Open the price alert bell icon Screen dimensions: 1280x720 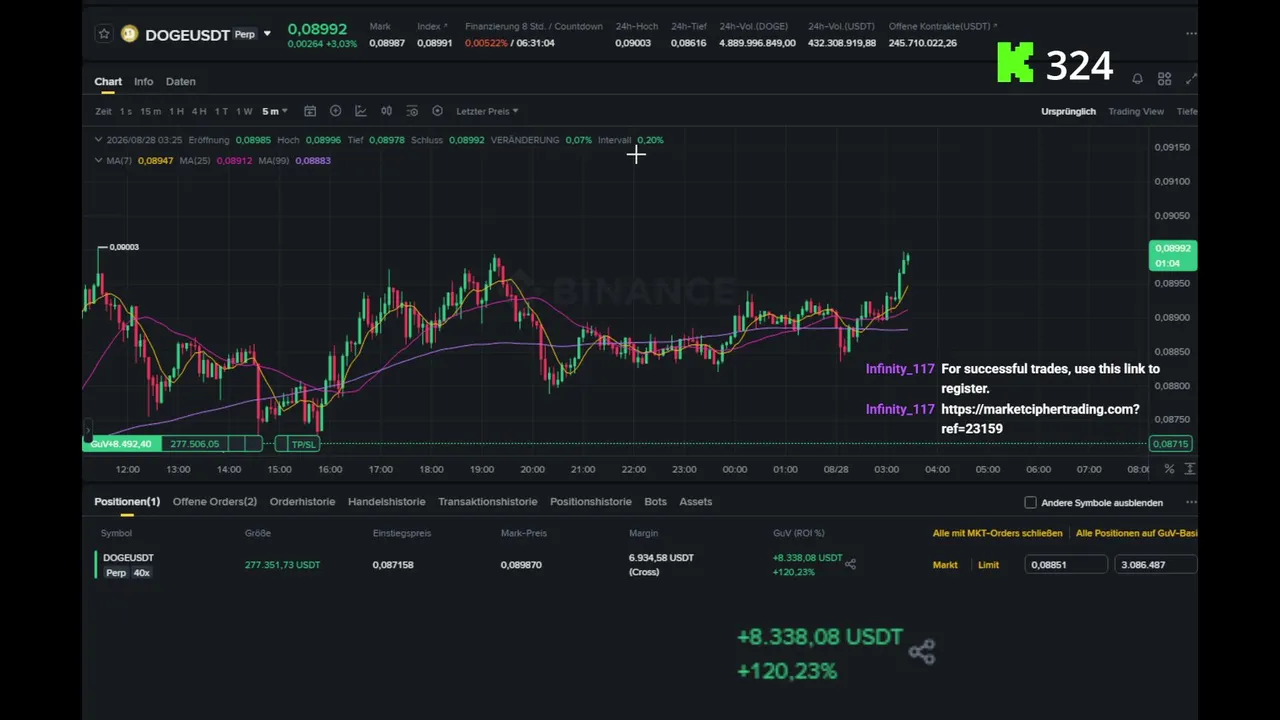[1137, 79]
